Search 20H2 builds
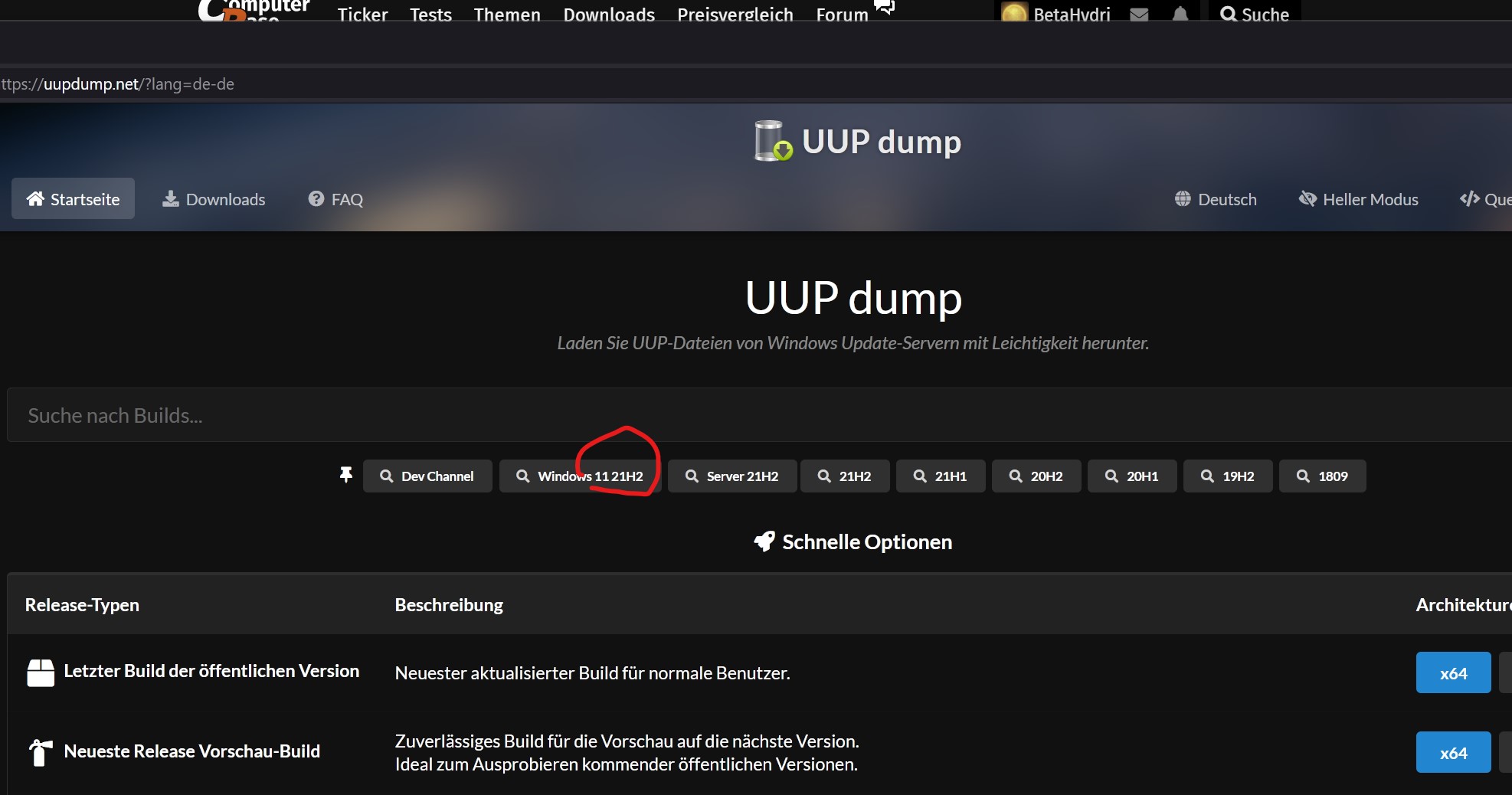The width and height of the screenshot is (1512, 795). (x=1036, y=476)
